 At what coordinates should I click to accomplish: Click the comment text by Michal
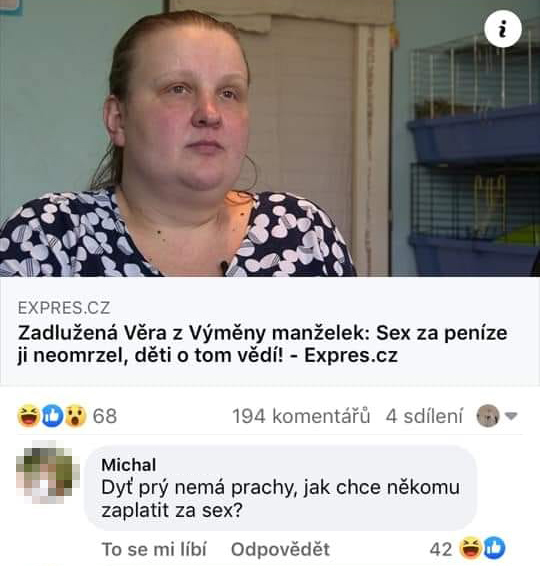pos(280,499)
